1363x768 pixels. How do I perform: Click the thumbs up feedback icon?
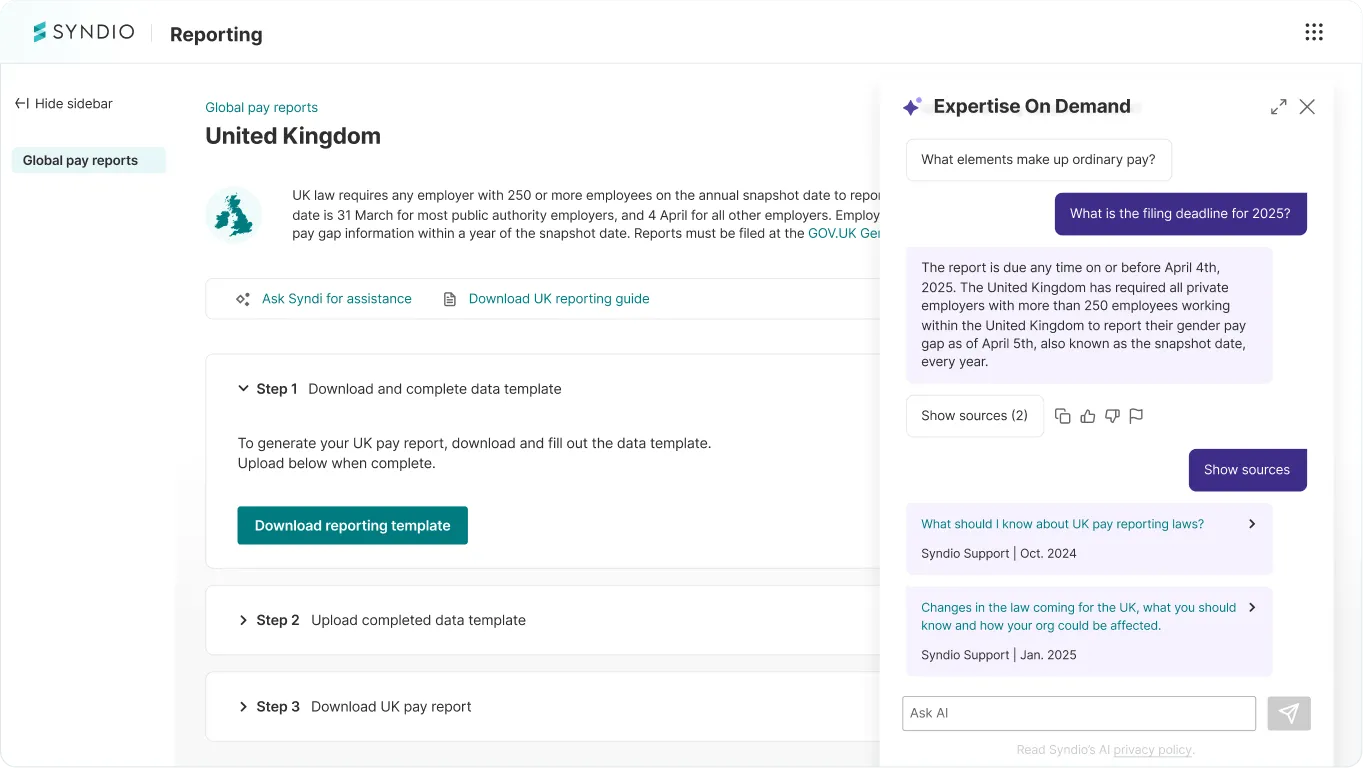pyautogui.click(x=1088, y=416)
